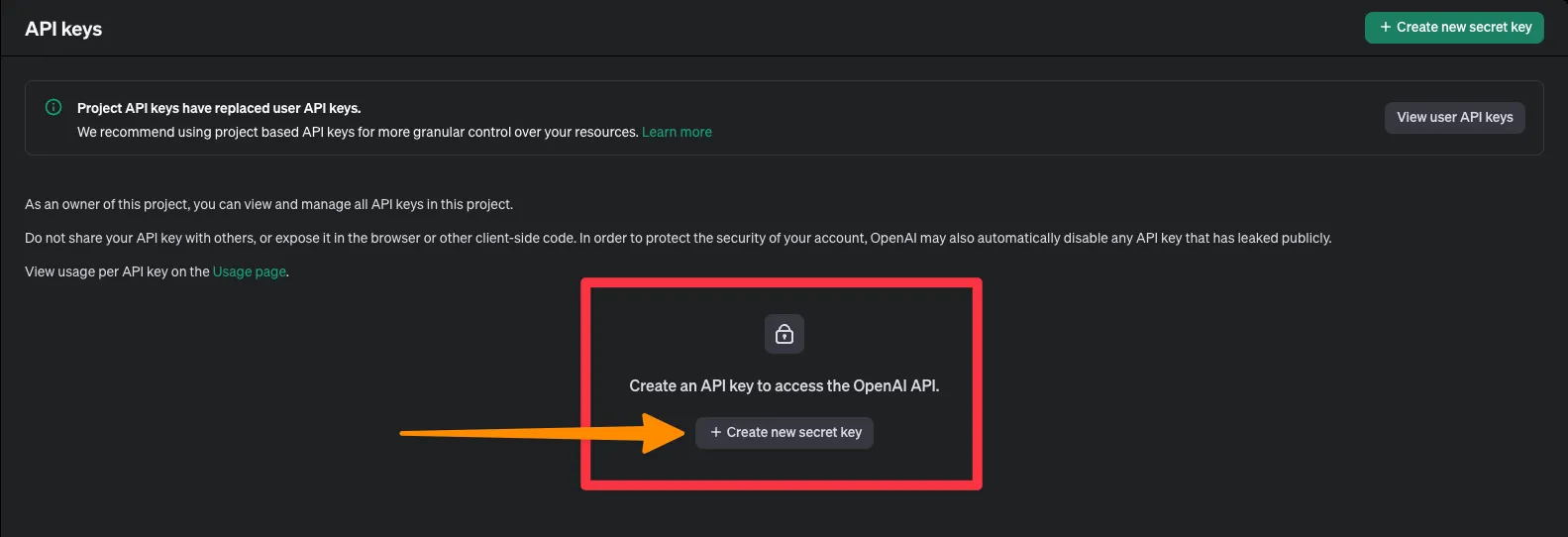Open View user API keys

point(1454,117)
